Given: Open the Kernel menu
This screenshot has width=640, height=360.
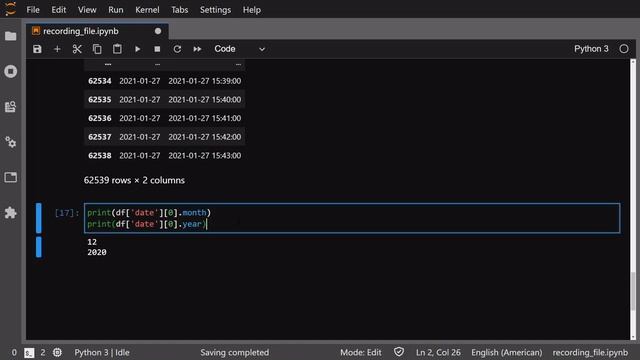Looking at the screenshot, I should coord(147,10).
